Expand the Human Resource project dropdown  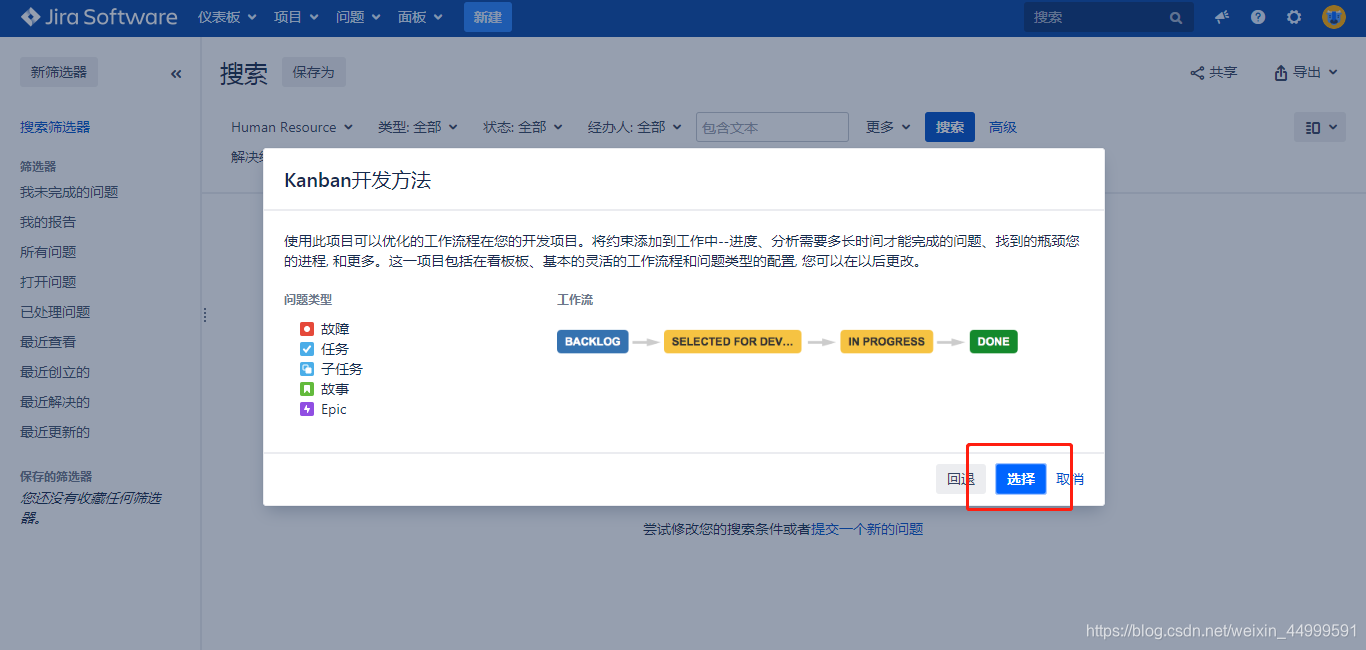(291, 127)
